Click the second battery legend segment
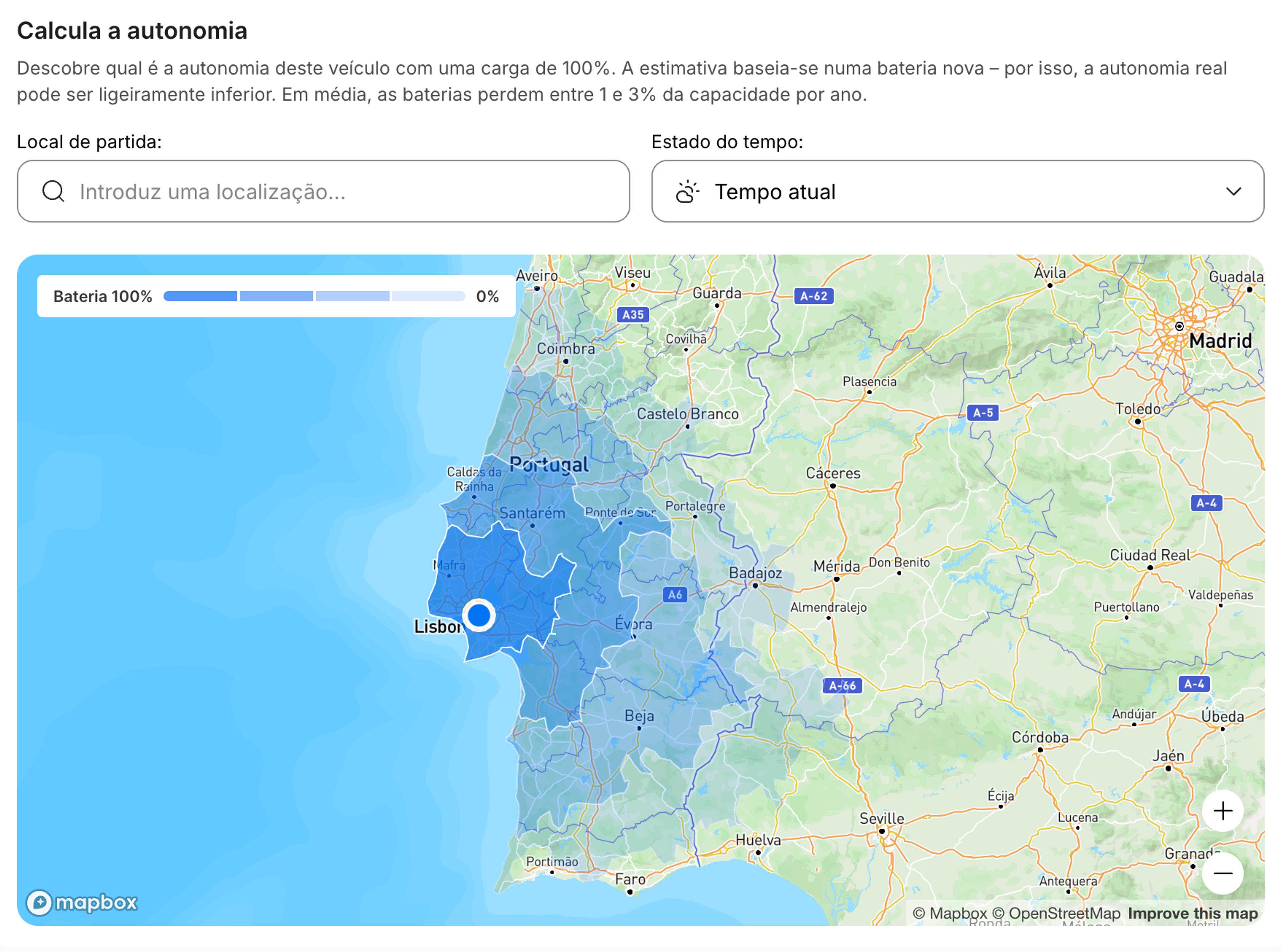Viewport: 1282px width, 952px height. 276,296
